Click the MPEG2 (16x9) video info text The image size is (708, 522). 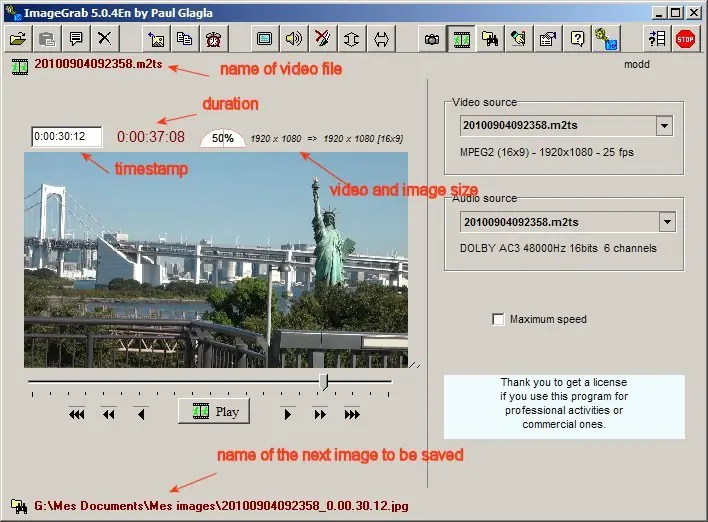546,152
